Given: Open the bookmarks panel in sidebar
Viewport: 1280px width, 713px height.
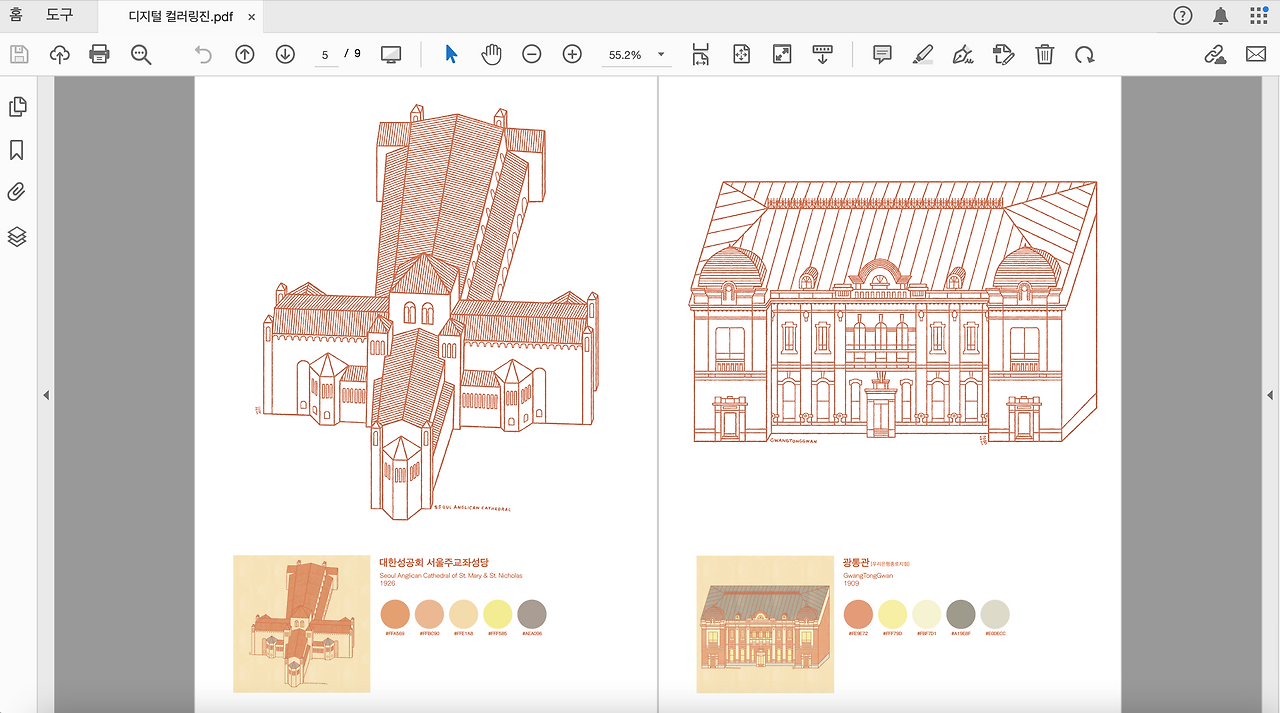Looking at the screenshot, I should point(17,150).
